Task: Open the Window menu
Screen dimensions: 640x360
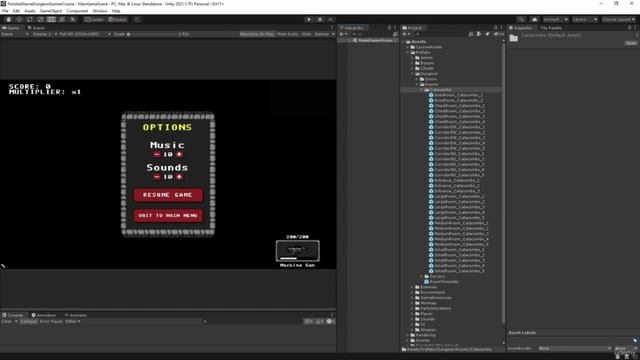Action: [100, 11]
